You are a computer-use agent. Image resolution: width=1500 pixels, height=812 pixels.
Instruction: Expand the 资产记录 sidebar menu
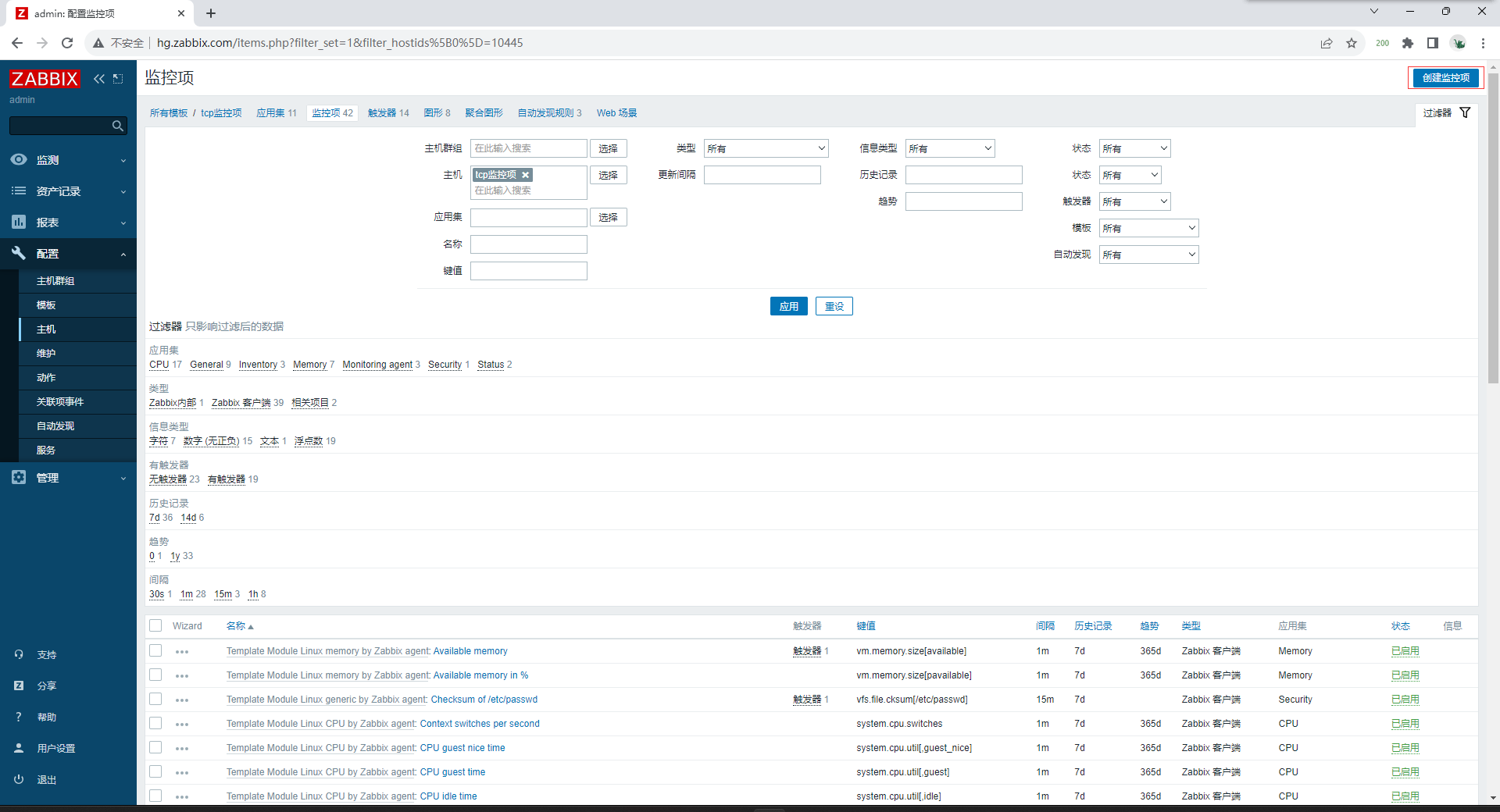(x=68, y=191)
